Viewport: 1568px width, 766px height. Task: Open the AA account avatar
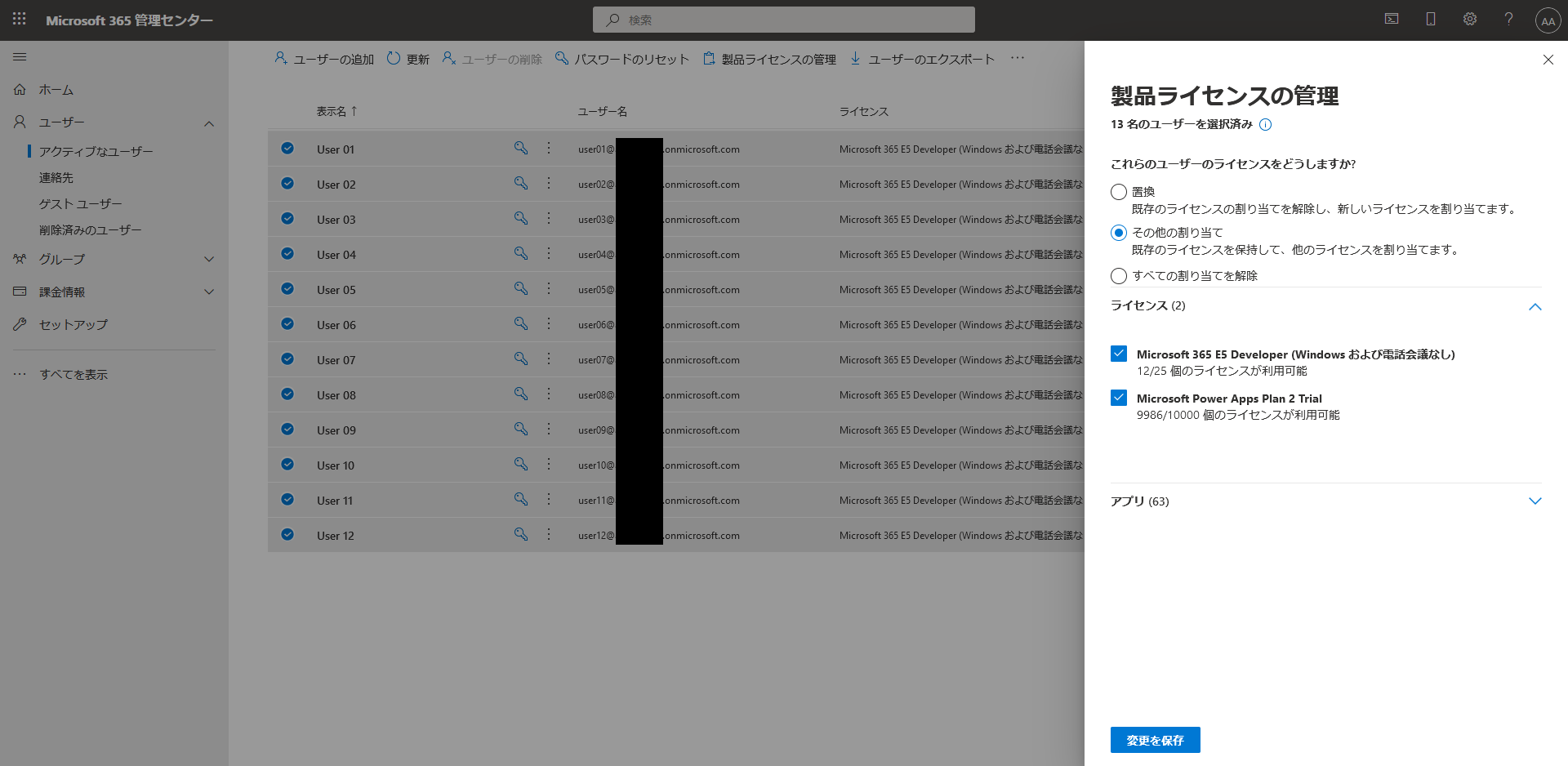point(1548,21)
